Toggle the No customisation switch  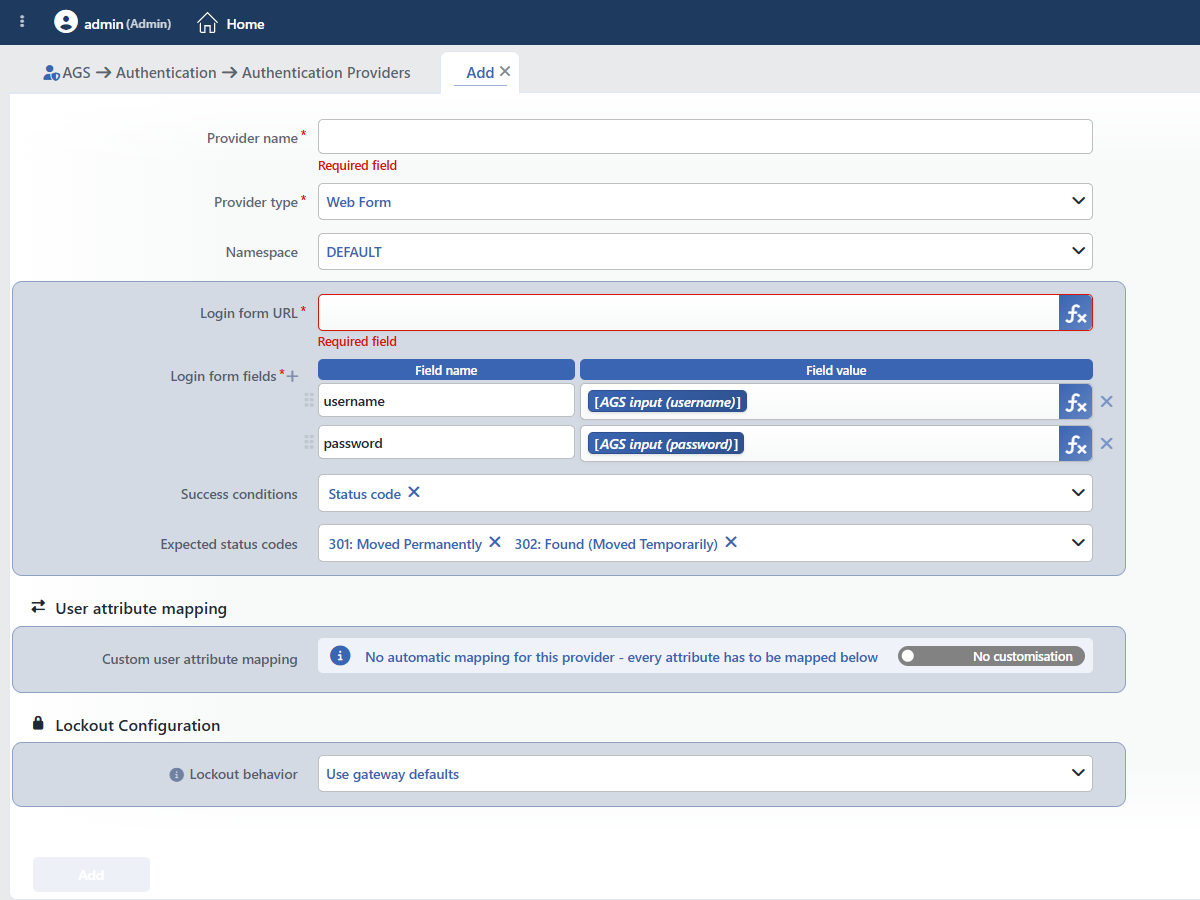(x=991, y=656)
